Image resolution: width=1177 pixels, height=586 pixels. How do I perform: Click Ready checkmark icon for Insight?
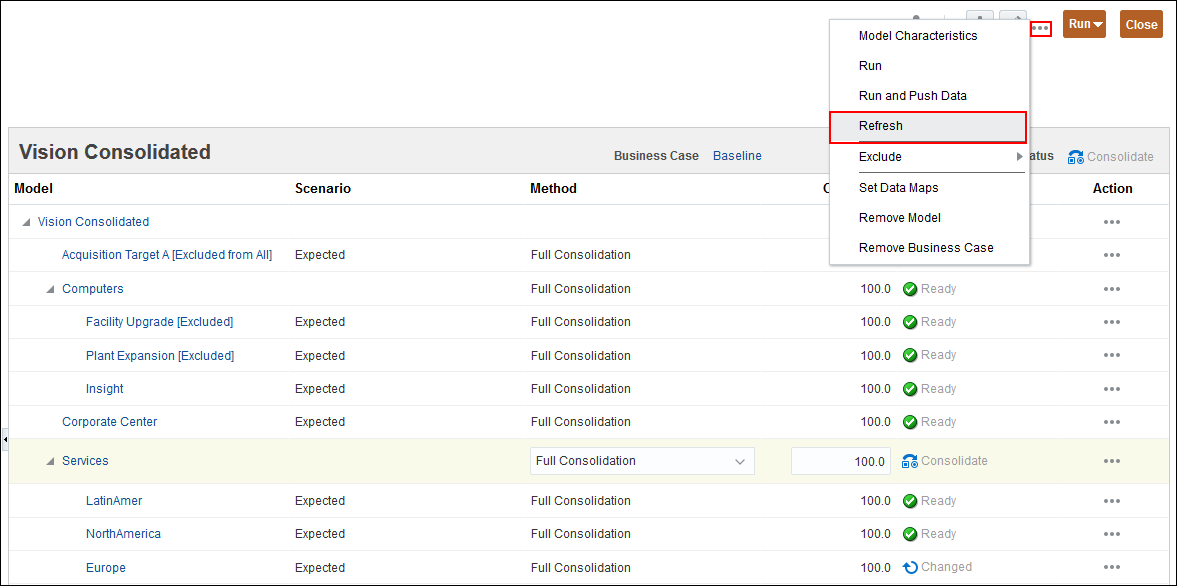[x=910, y=389]
